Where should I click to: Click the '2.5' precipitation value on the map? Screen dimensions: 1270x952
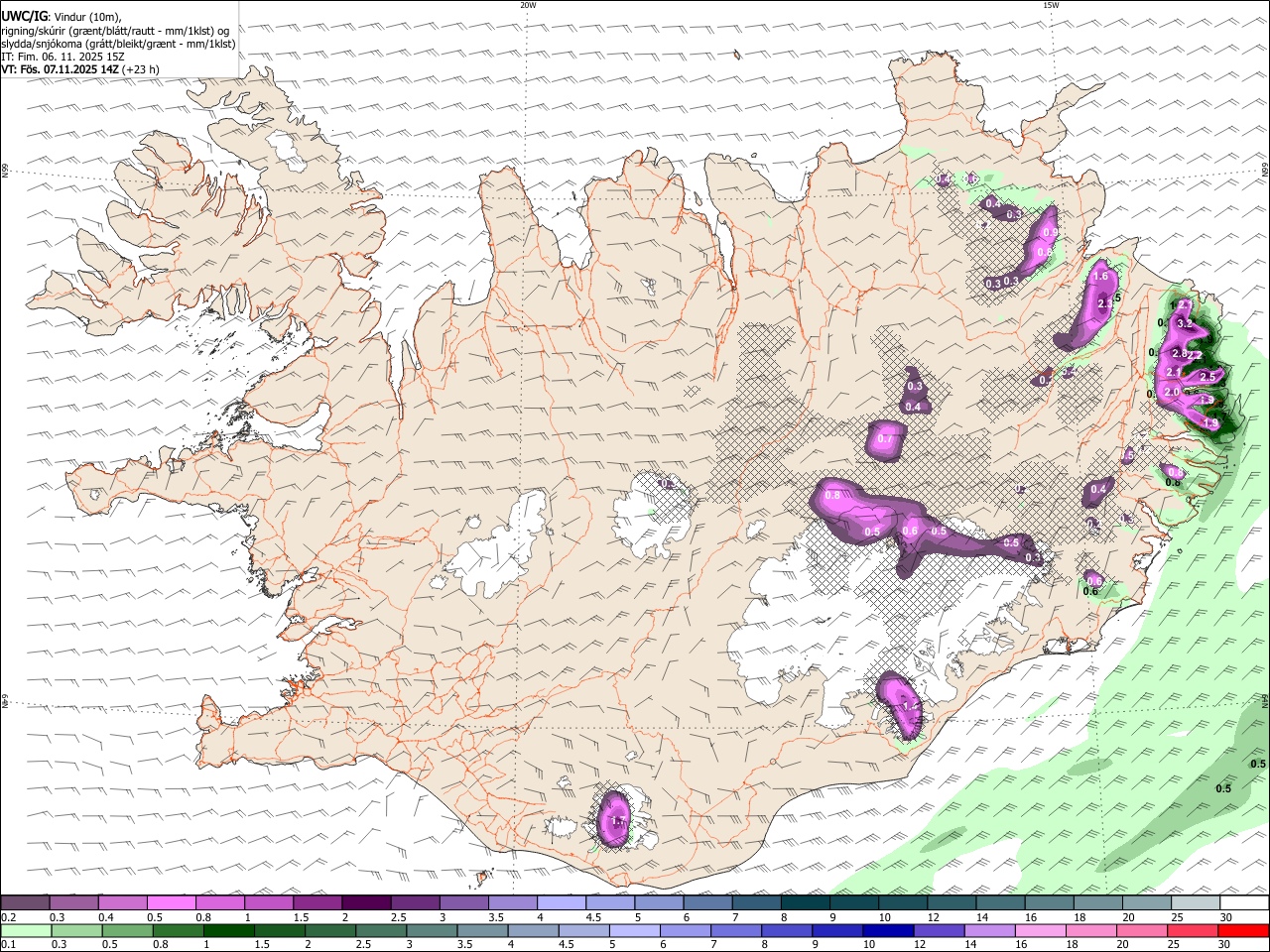(x=1207, y=377)
